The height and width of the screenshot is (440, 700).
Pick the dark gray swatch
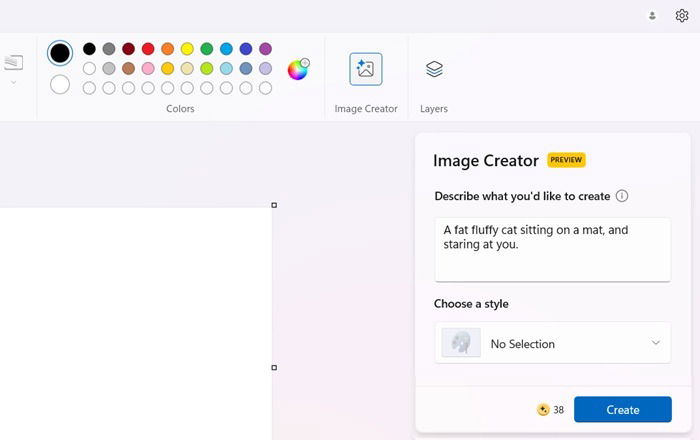point(109,49)
